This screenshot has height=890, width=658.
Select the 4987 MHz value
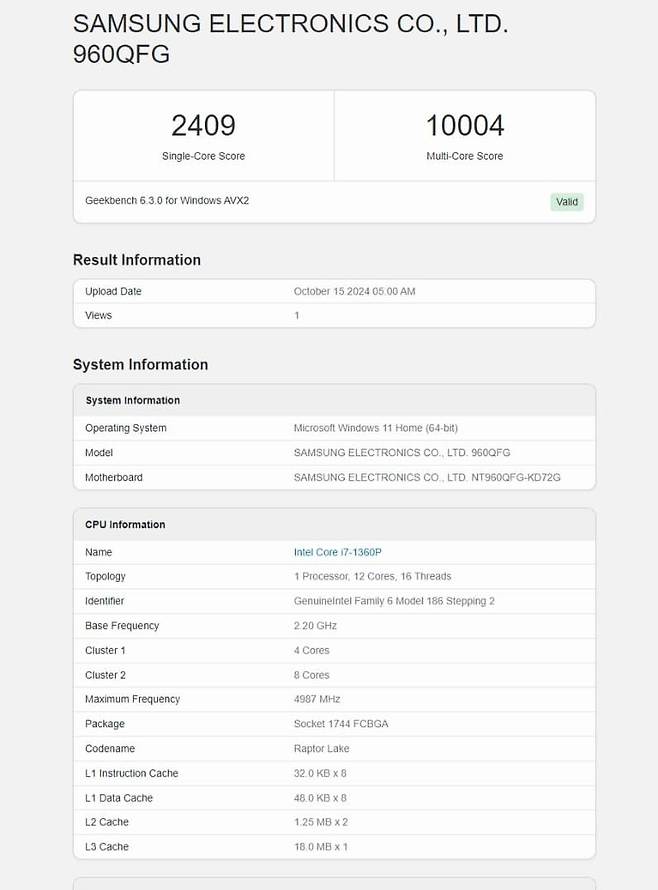pos(317,699)
